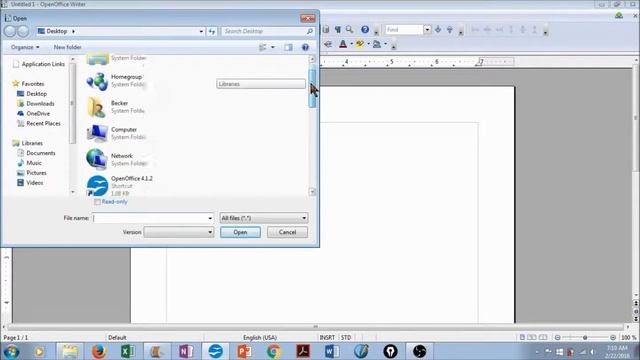Open the Organize menu
Viewport: 640px width, 360px height.
[x=25, y=47]
